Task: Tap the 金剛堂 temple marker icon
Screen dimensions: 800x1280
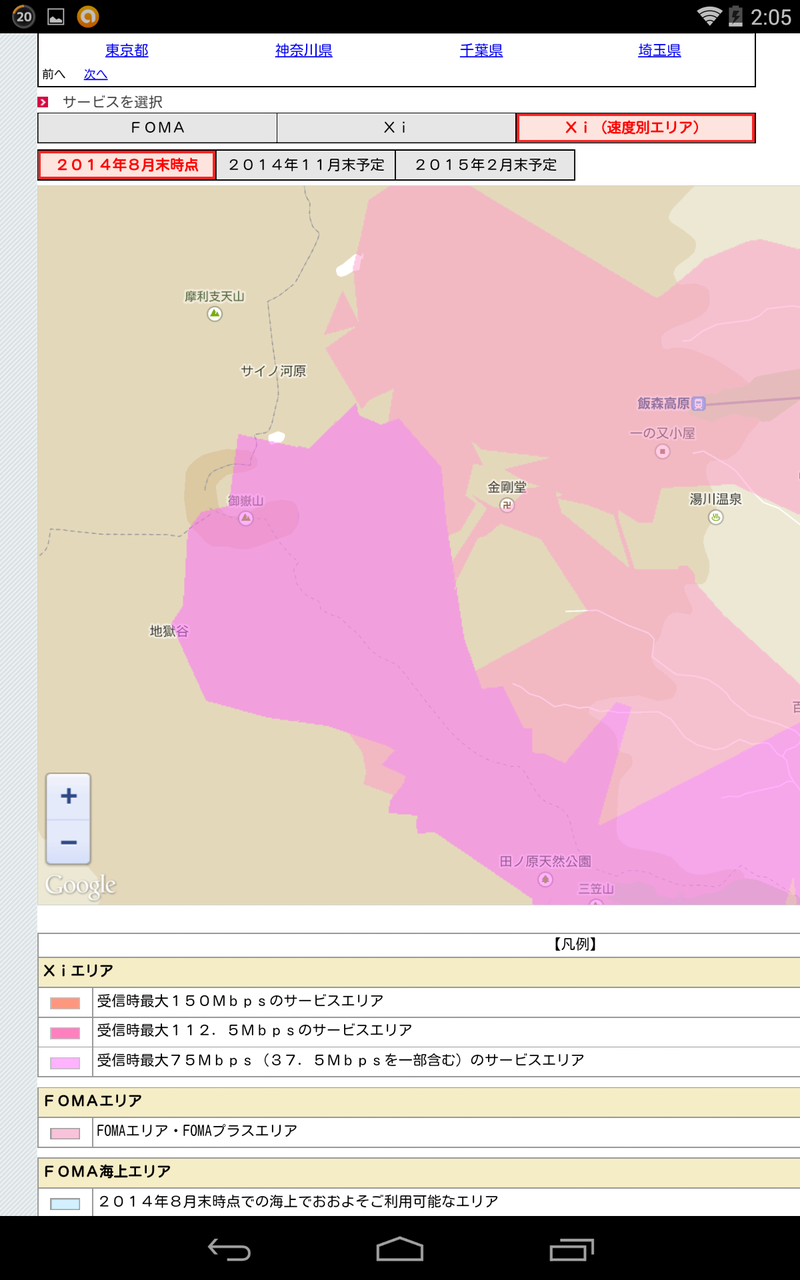Action: pos(507,505)
